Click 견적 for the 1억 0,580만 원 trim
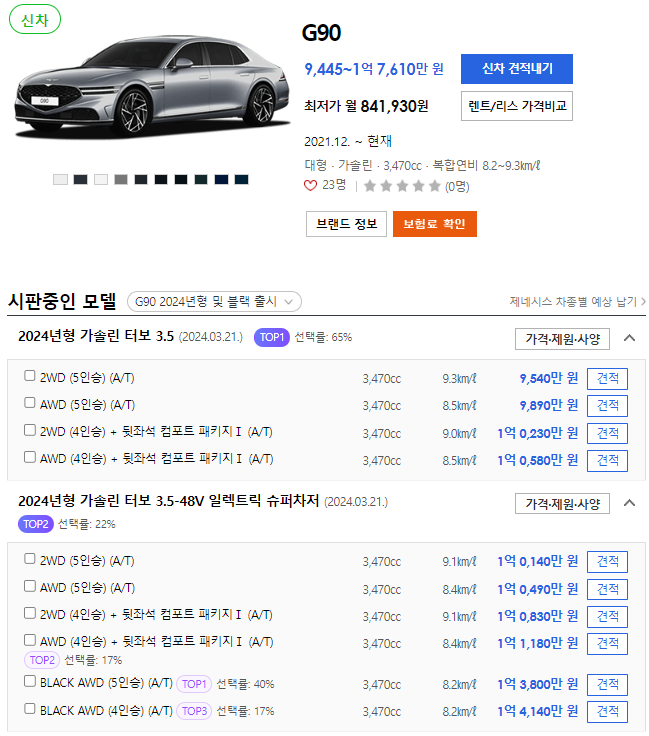 (607, 460)
